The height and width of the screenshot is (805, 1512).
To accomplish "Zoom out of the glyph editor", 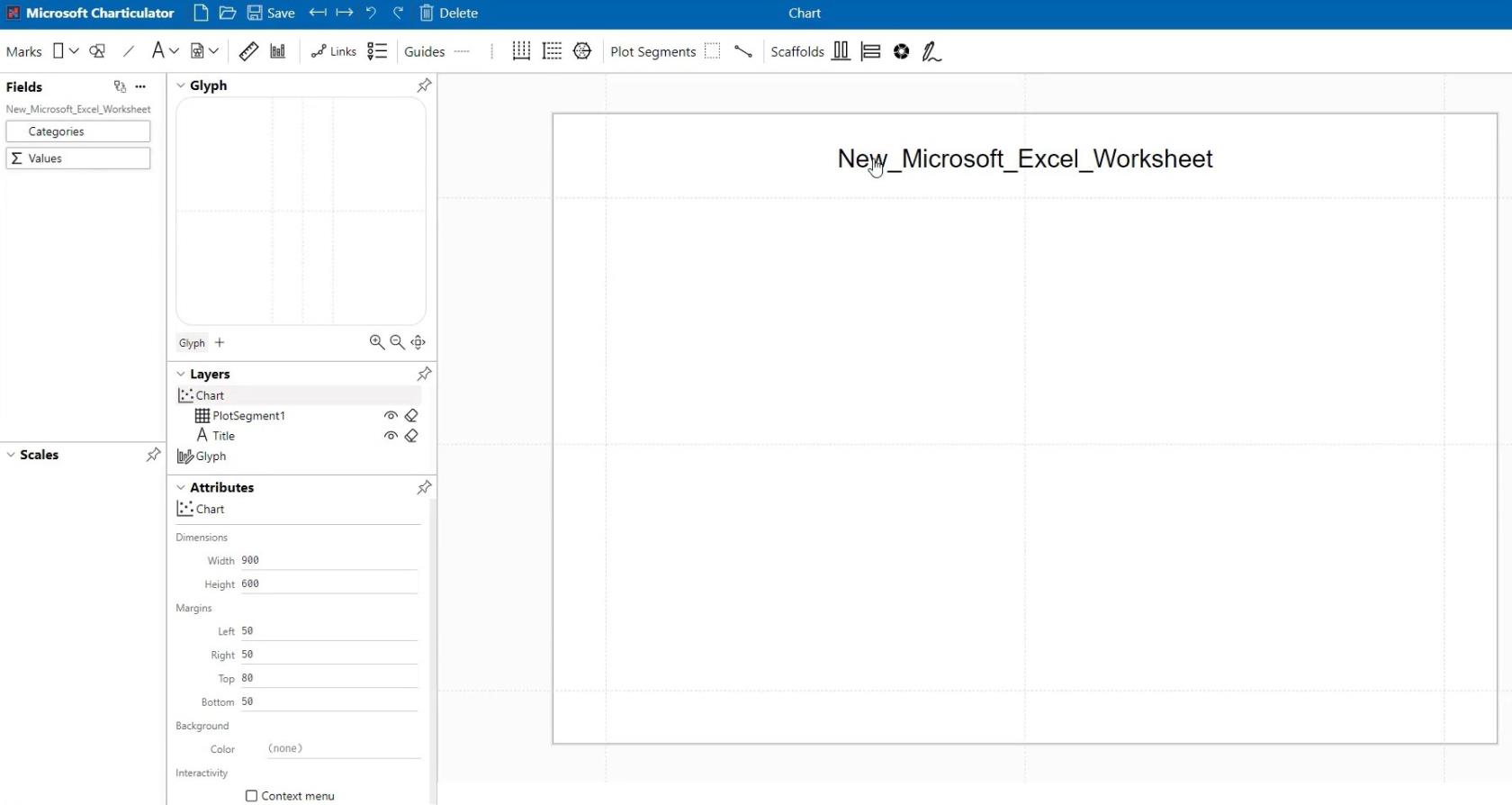I will point(397,342).
